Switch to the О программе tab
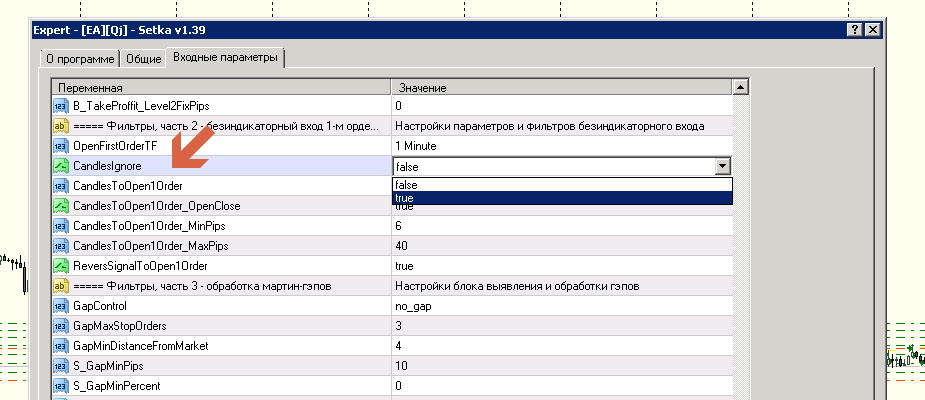The width and height of the screenshot is (925, 400). click(80, 59)
